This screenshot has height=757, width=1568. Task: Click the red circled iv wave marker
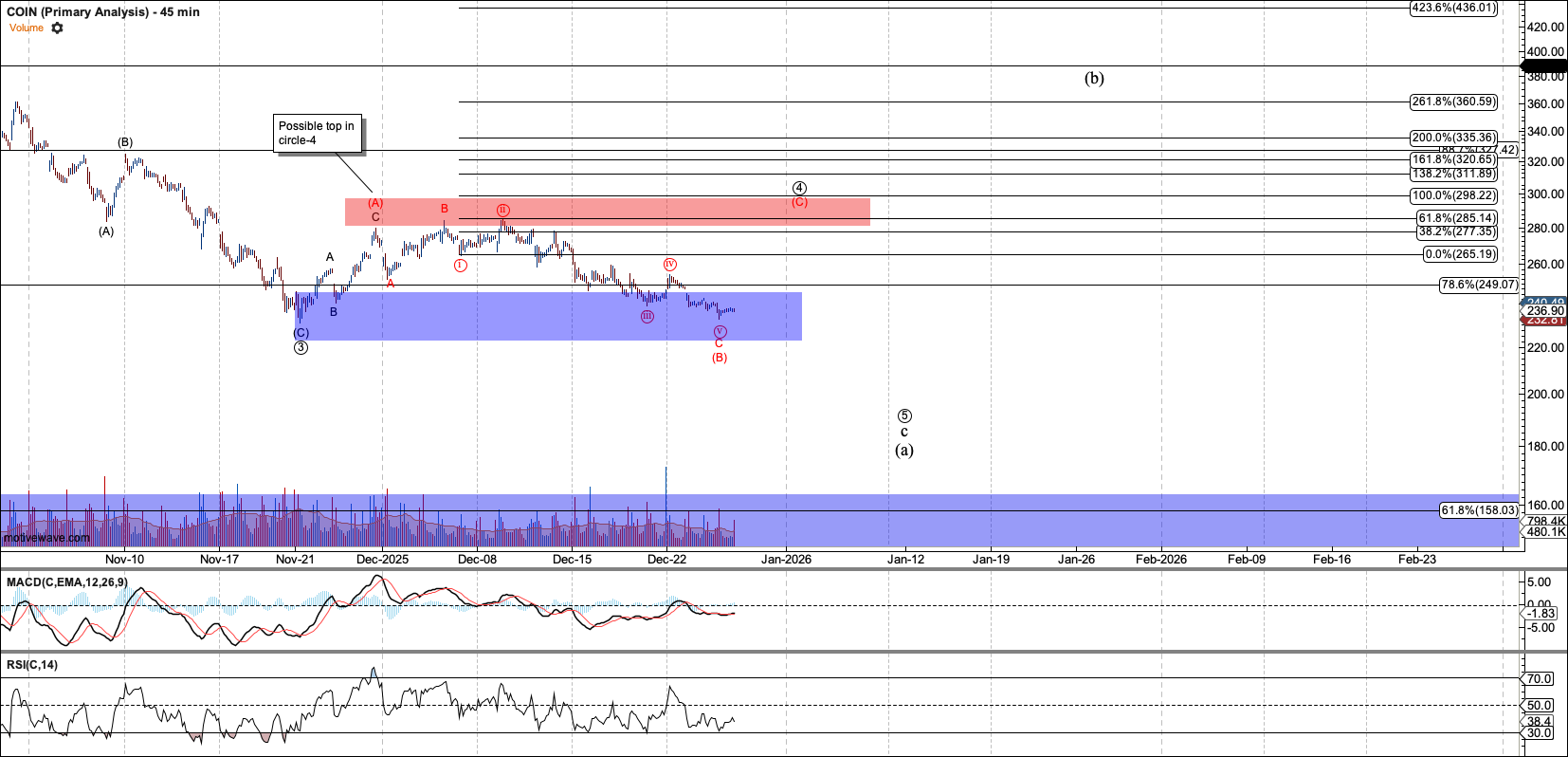click(669, 264)
